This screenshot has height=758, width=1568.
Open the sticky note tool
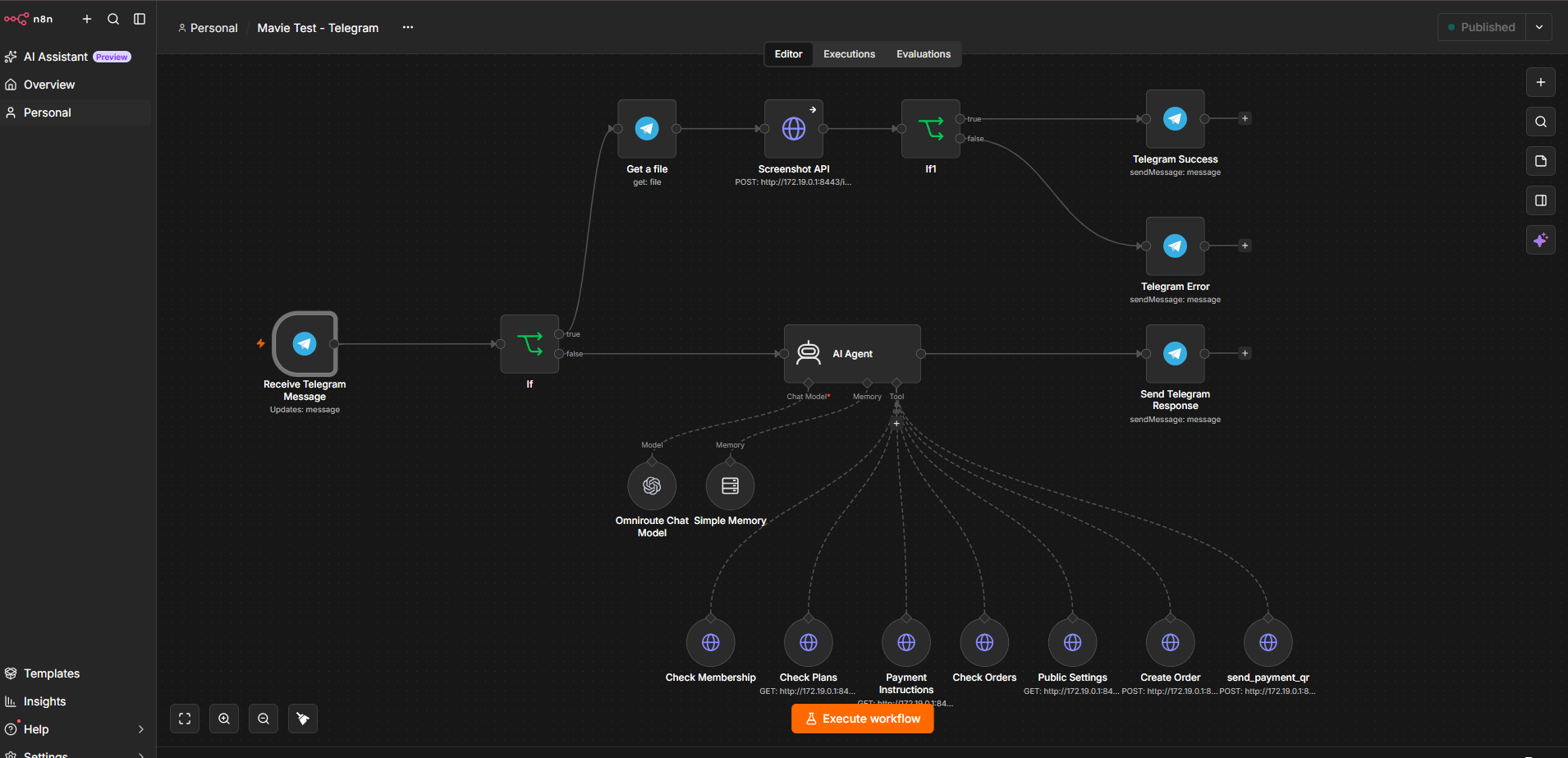[x=1541, y=161]
